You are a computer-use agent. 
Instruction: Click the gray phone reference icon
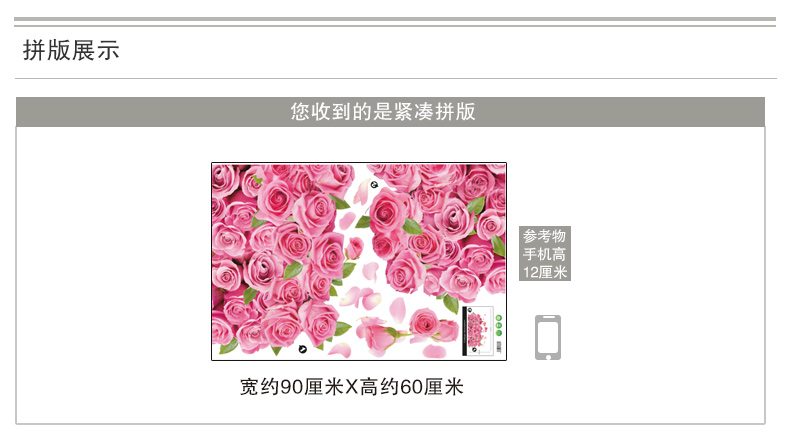coord(548,337)
